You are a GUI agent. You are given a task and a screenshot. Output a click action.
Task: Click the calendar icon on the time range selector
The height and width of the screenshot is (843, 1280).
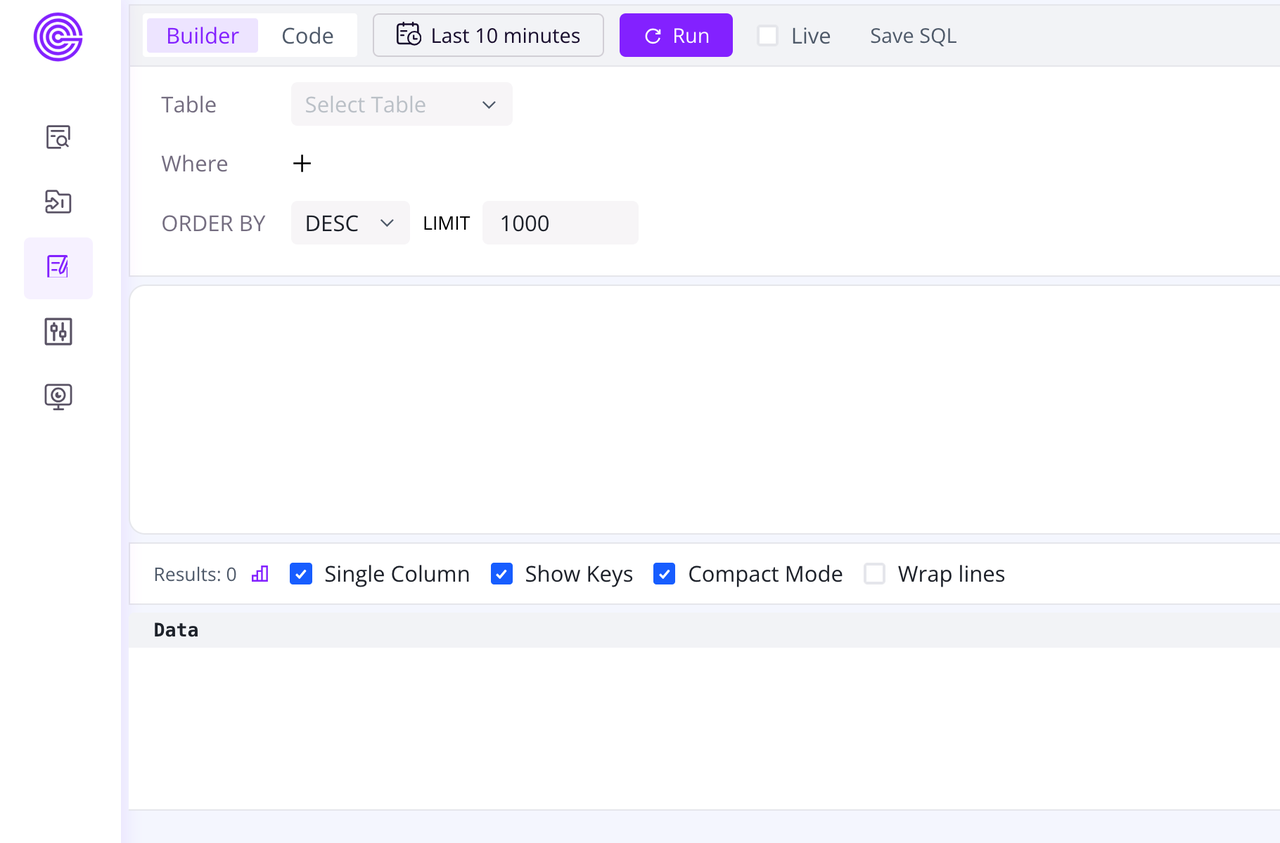pos(408,34)
